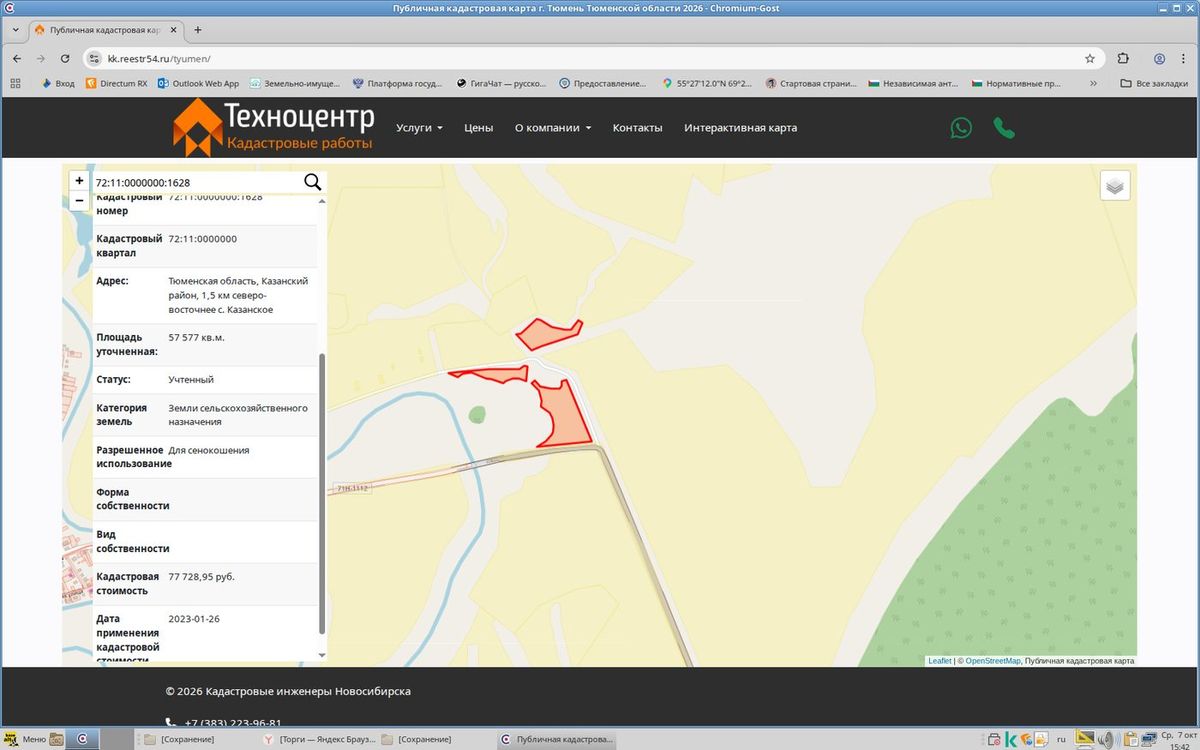Open the Интерактивная карта menu item
Image resolution: width=1200 pixels, height=750 pixels.
tap(741, 128)
